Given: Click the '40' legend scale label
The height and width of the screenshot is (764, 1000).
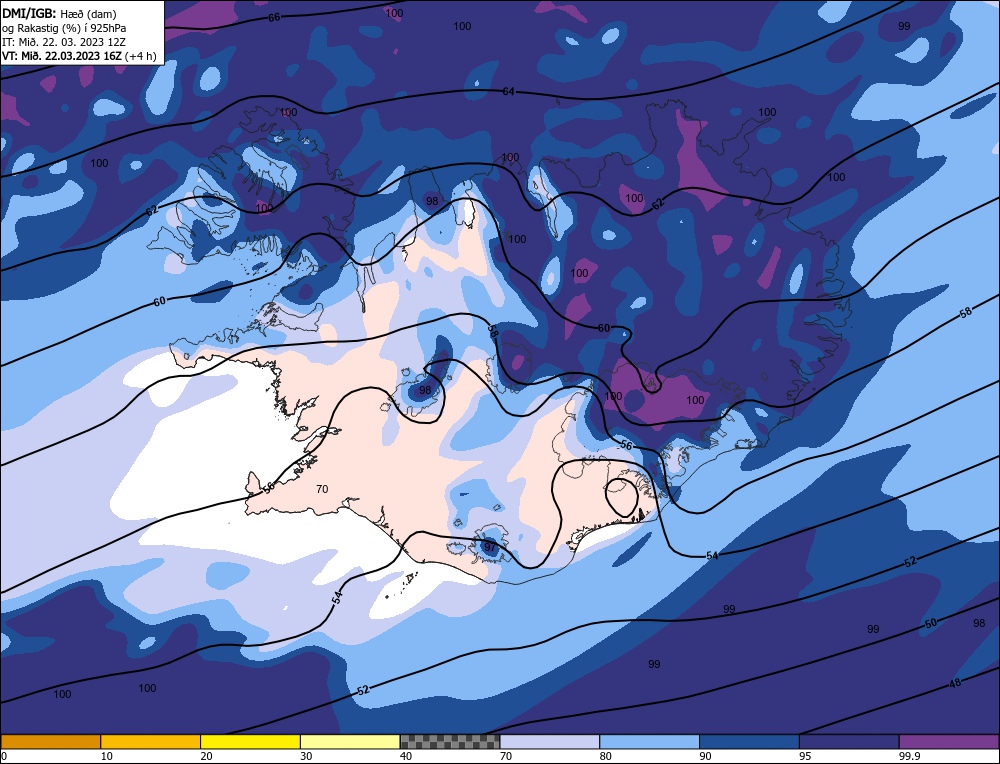Looking at the screenshot, I should [406, 756].
